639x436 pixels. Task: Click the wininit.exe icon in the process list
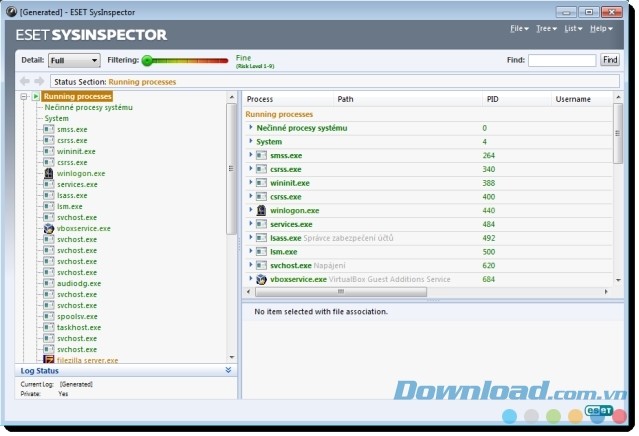pyautogui.click(x=261, y=183)
